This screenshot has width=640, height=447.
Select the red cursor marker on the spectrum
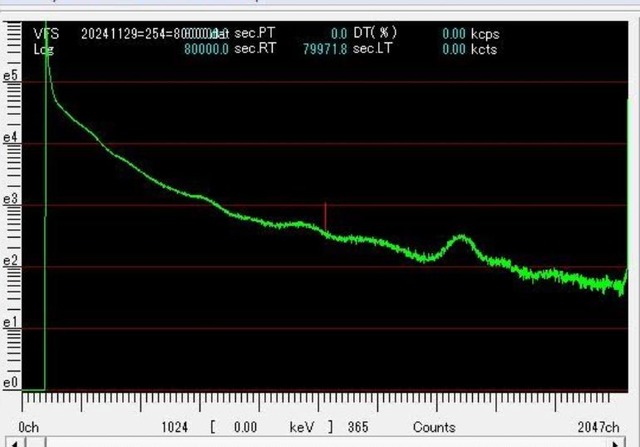tap(325, 217)
